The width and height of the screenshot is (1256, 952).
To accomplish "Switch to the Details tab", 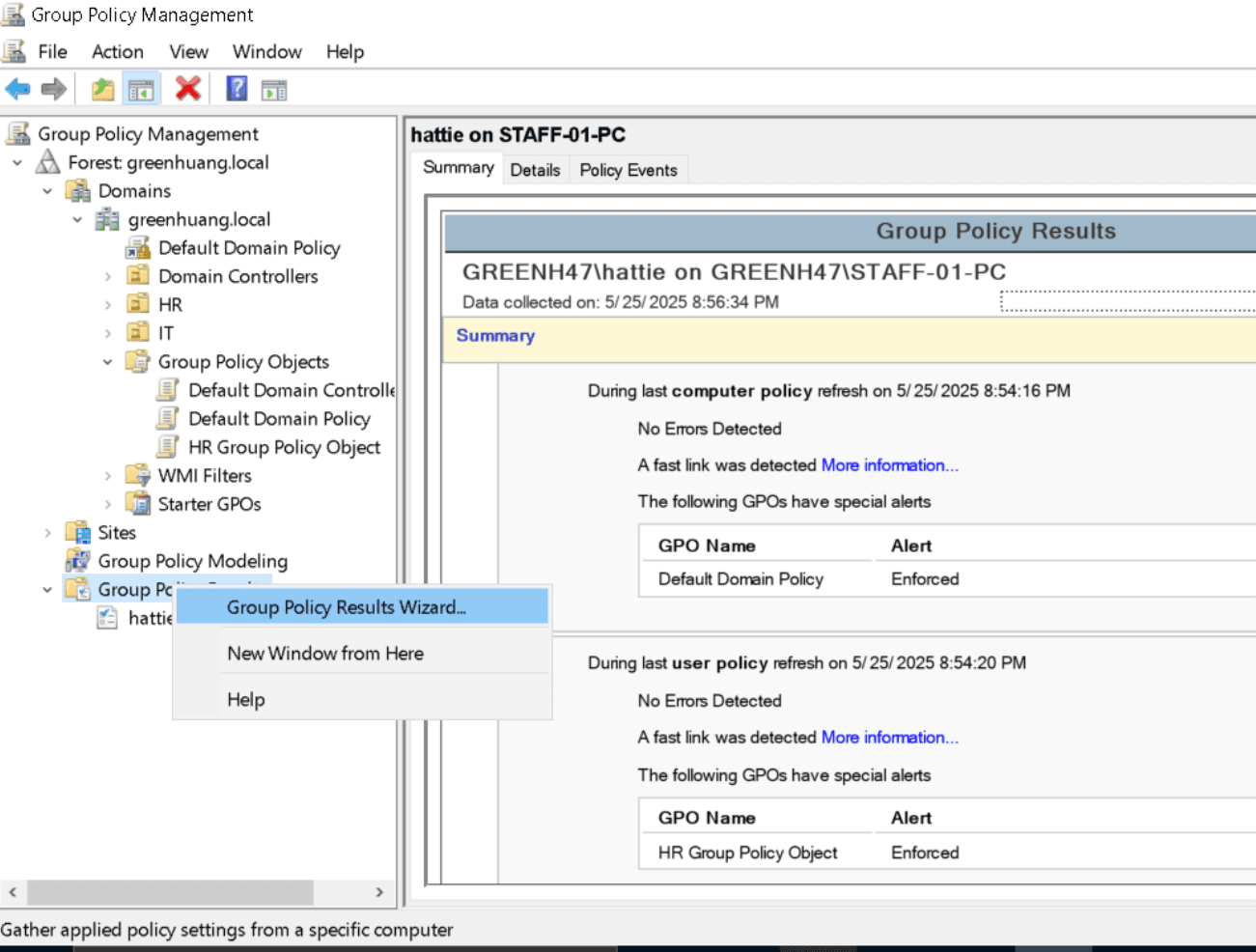I will (535, 170).
